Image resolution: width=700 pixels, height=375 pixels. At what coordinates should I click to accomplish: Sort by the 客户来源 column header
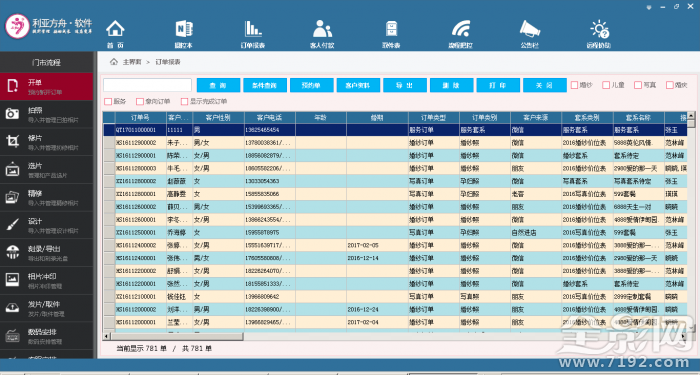point(536,118)
